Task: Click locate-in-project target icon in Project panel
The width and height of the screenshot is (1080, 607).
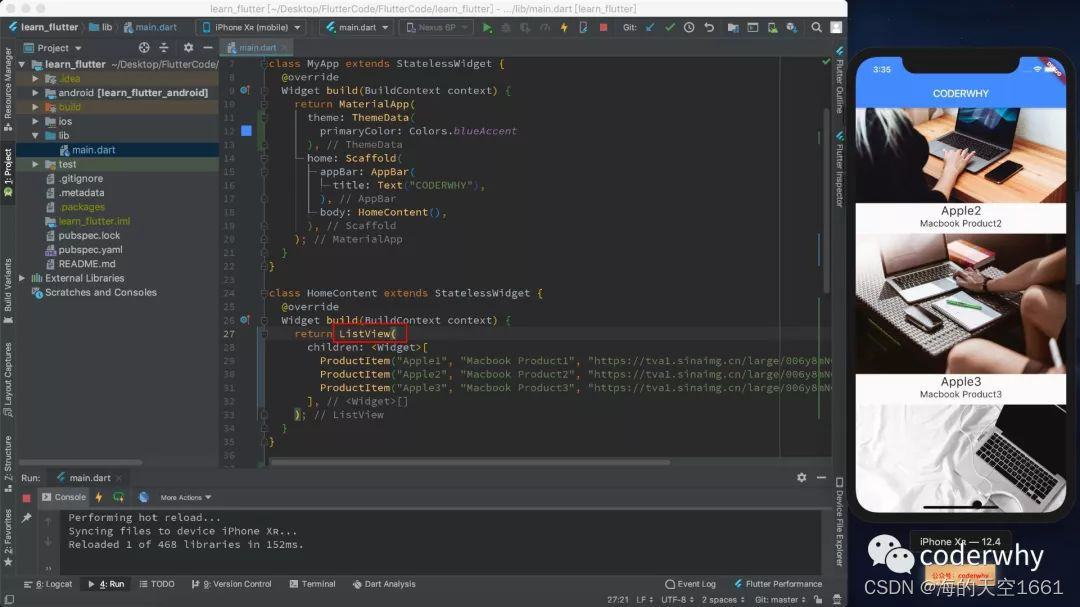Action: tap(144, 48)
